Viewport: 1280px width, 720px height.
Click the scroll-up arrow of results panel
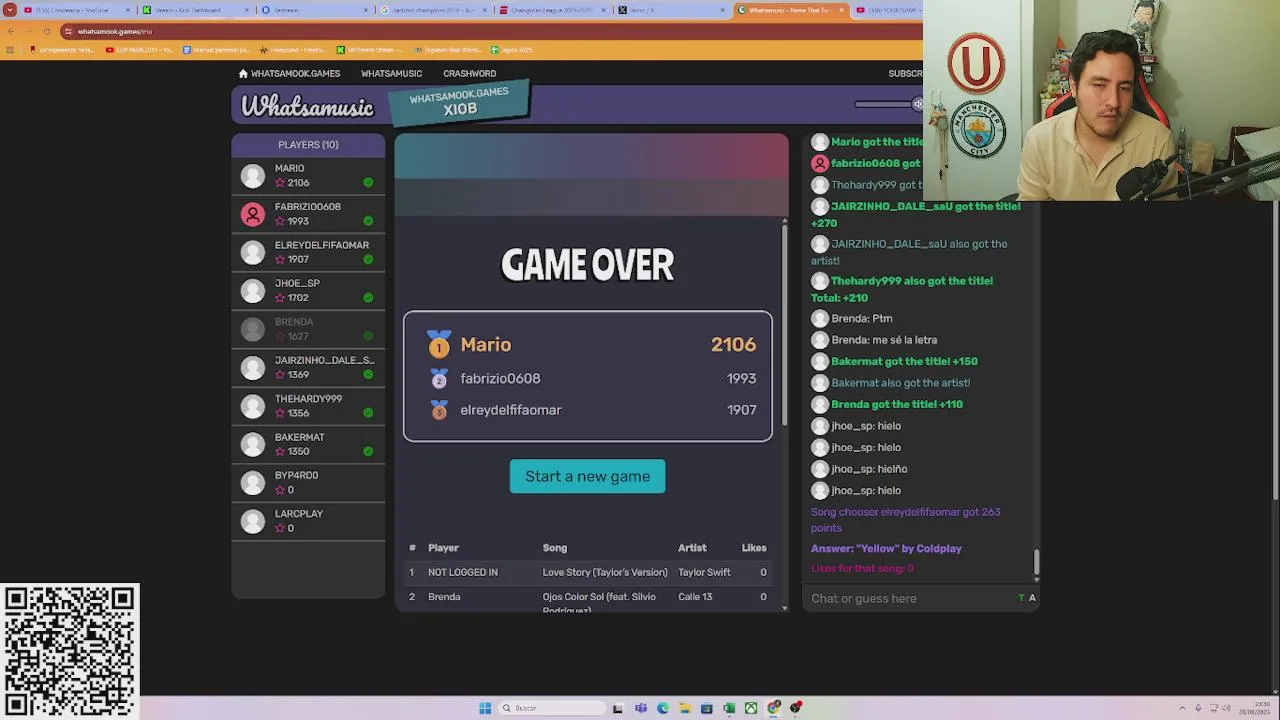784,220
